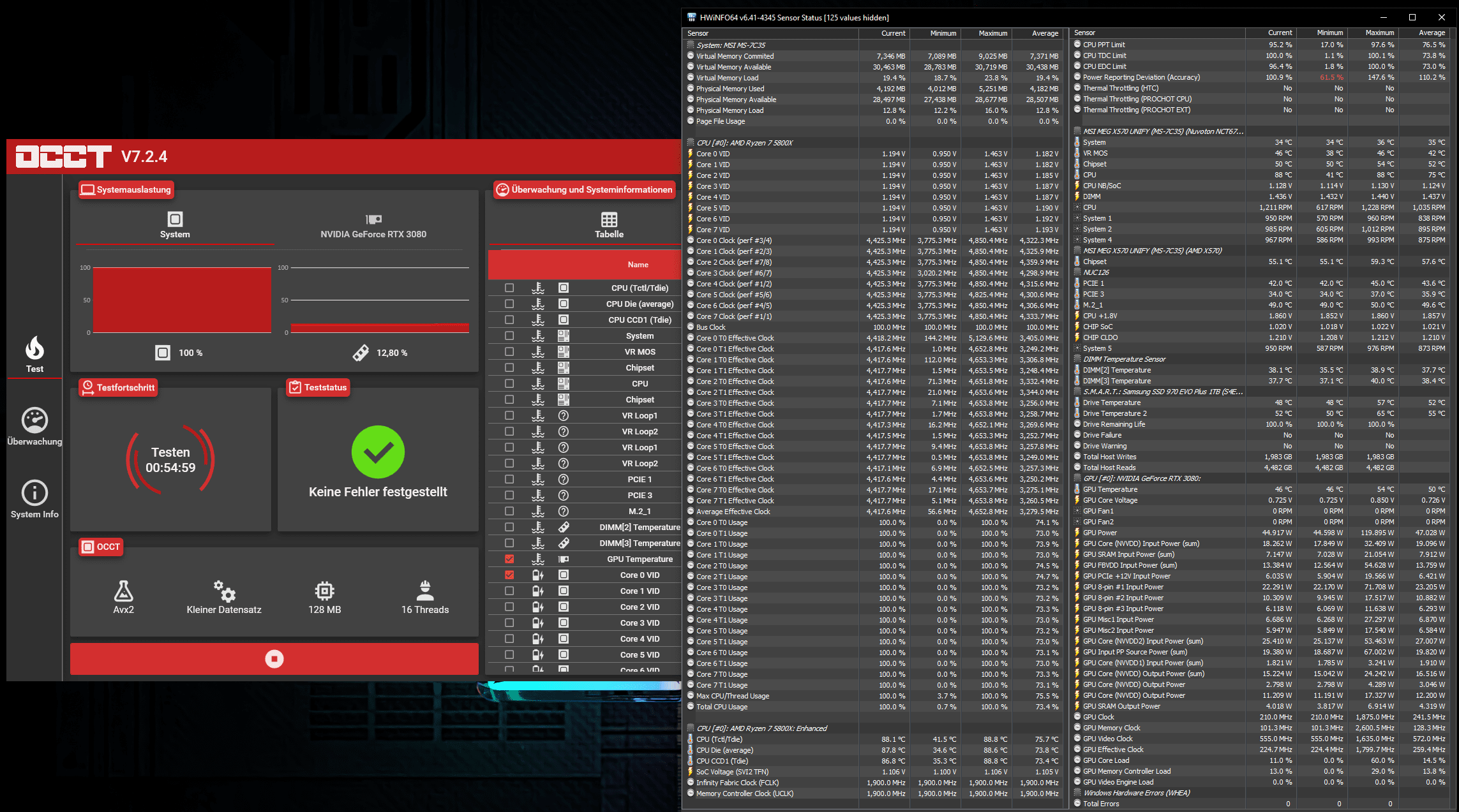1459x812 pixels.
Task: Open the Überwachung gauge icon in sidebar
Action: coord(34,420)
